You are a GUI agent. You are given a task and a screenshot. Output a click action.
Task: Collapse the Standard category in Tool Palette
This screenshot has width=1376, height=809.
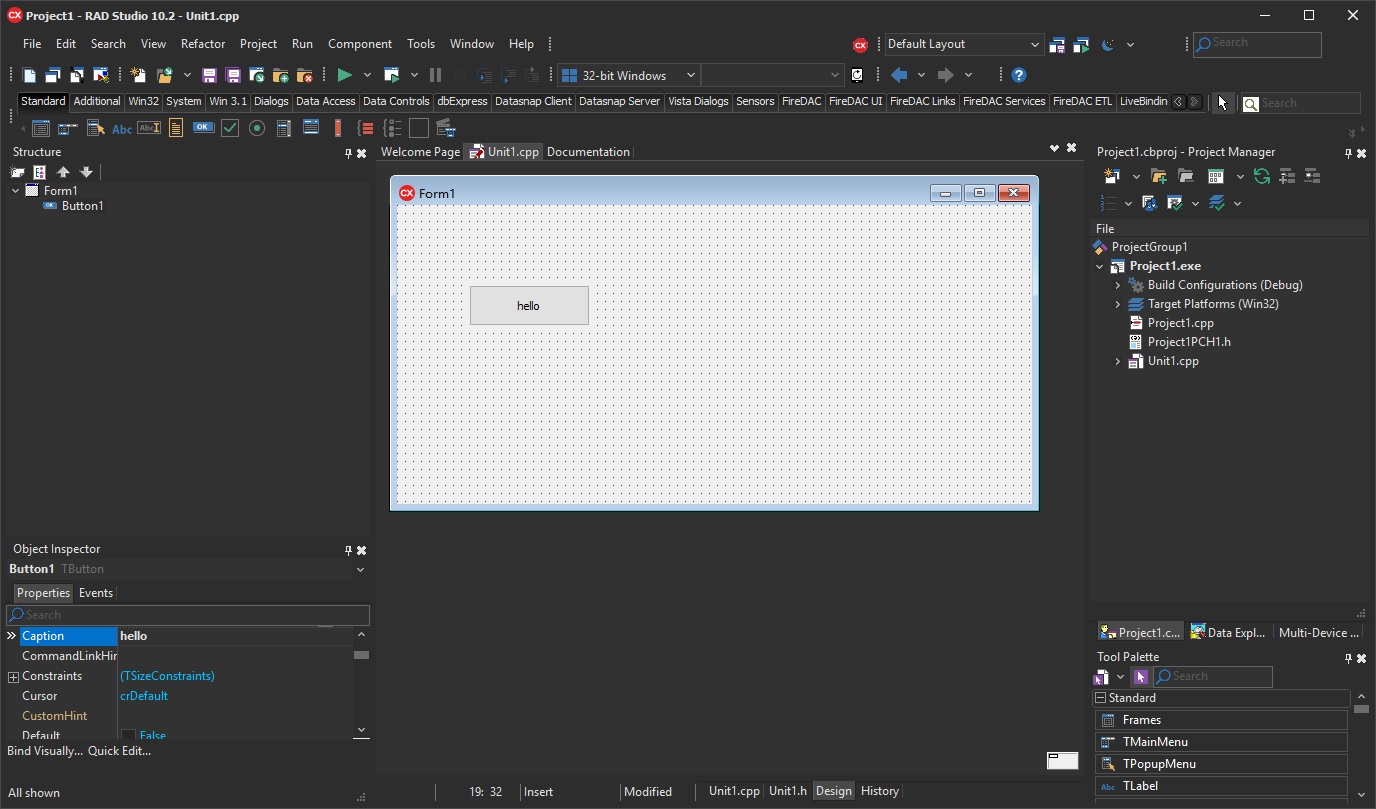pos(1100,698)
